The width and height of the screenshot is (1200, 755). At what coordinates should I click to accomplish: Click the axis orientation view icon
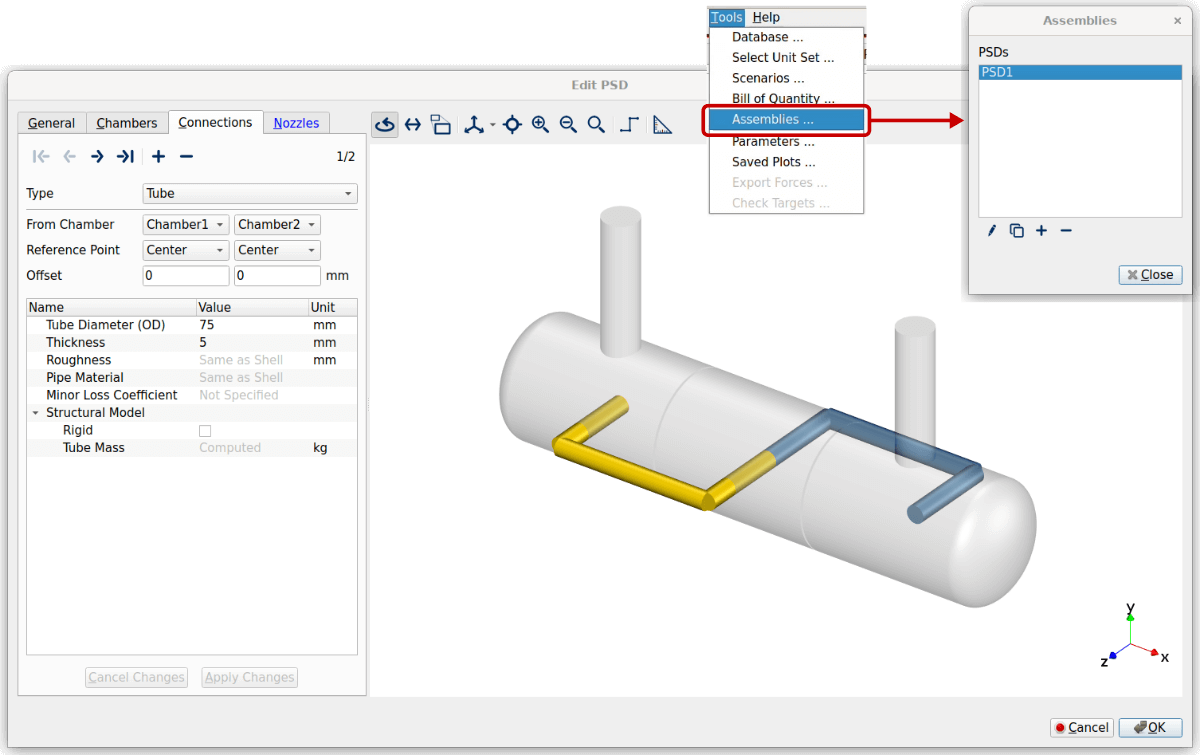tap(473, 124)
